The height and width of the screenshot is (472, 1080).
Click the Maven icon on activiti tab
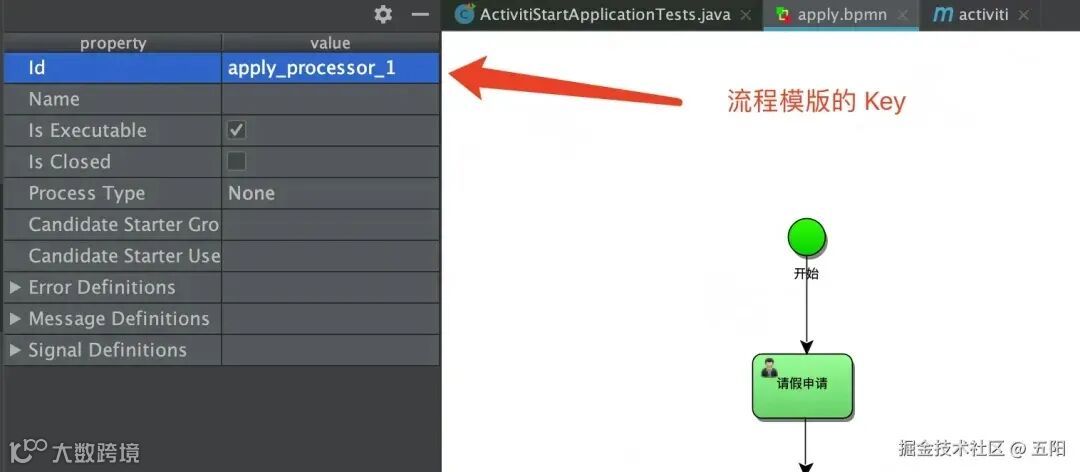942,14
